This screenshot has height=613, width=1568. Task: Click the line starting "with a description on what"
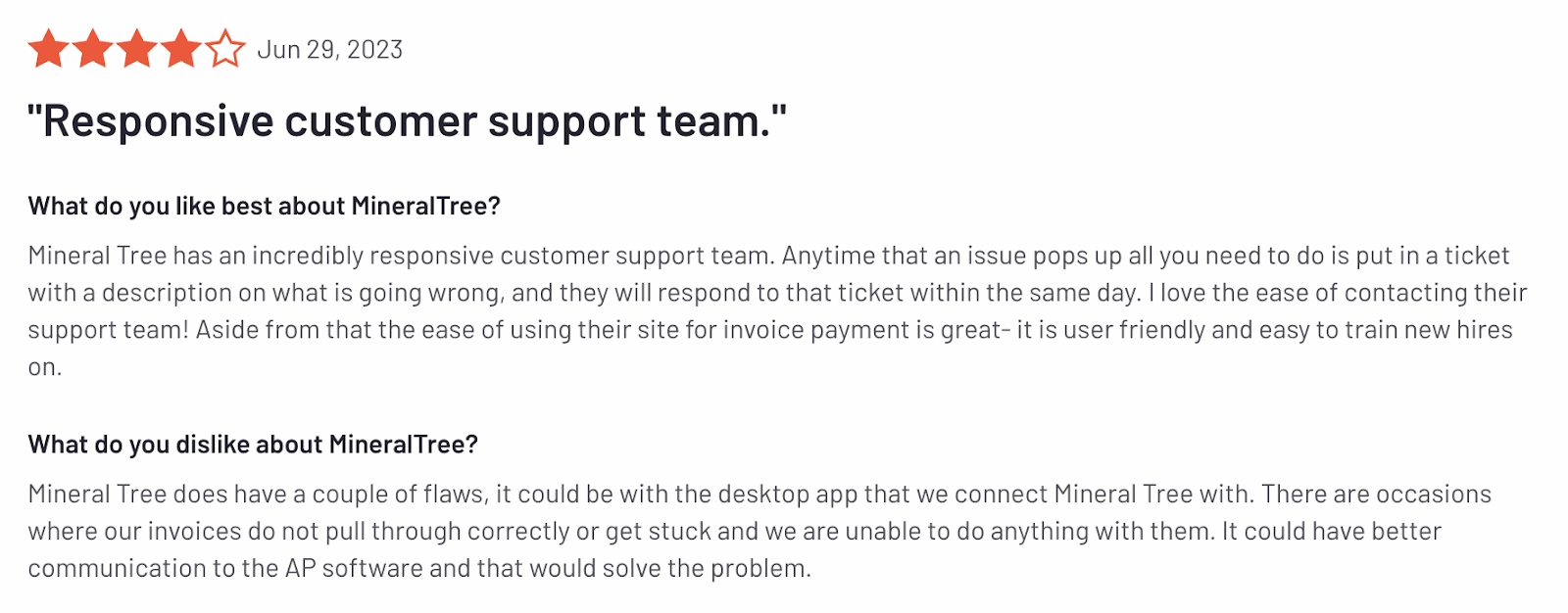pyautogui.click(x=777, y=293)
